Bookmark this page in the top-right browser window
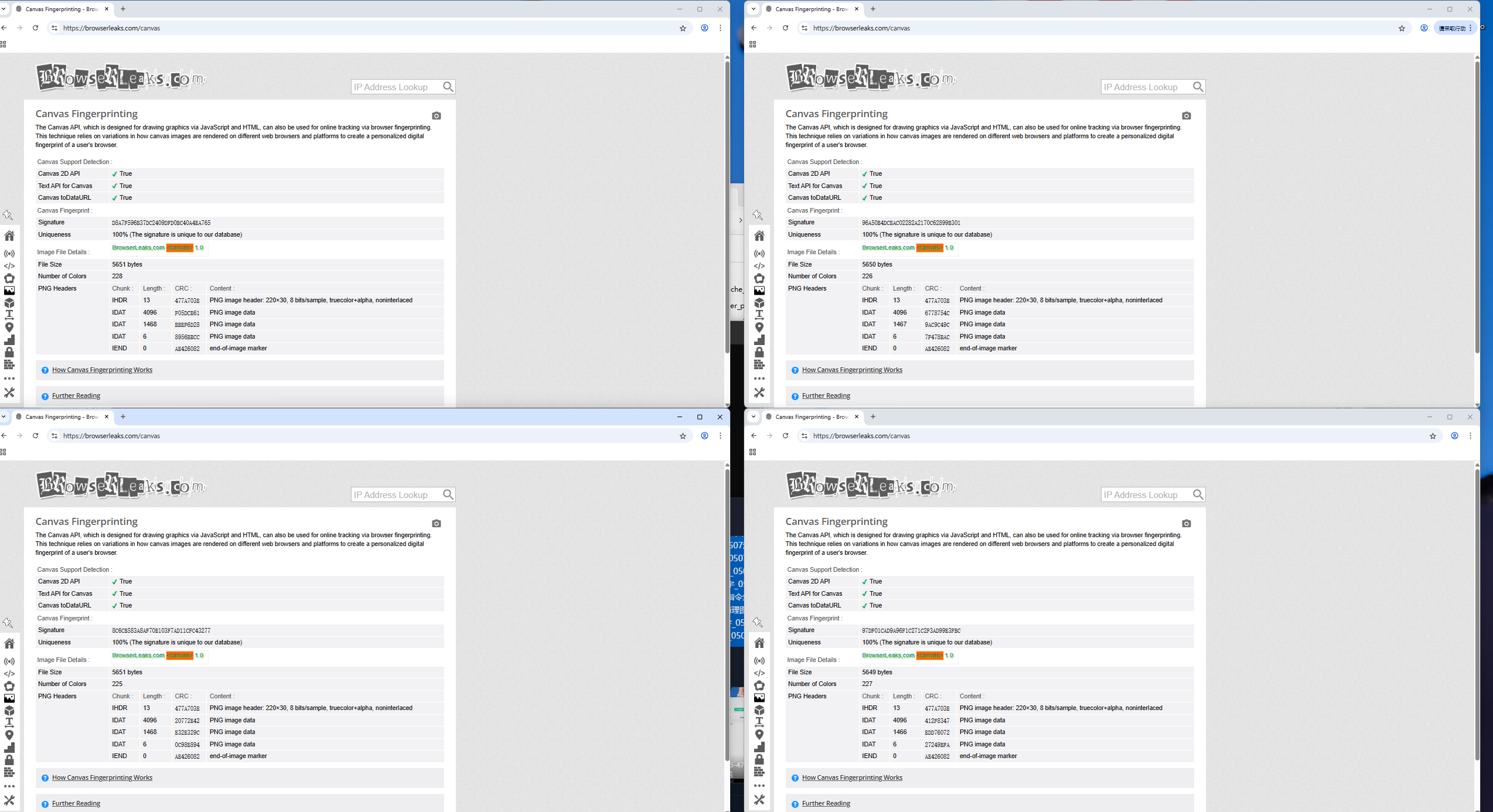 click(1402, 28)
